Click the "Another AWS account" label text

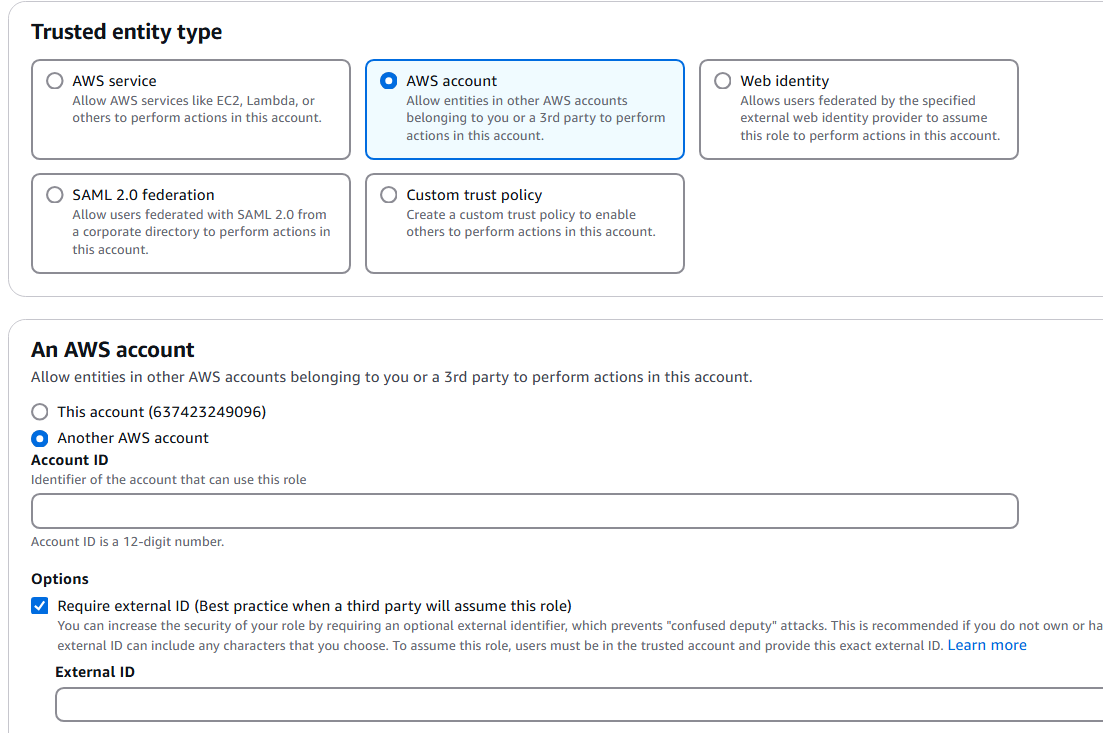pyautogui.click(x=133, y=438)
